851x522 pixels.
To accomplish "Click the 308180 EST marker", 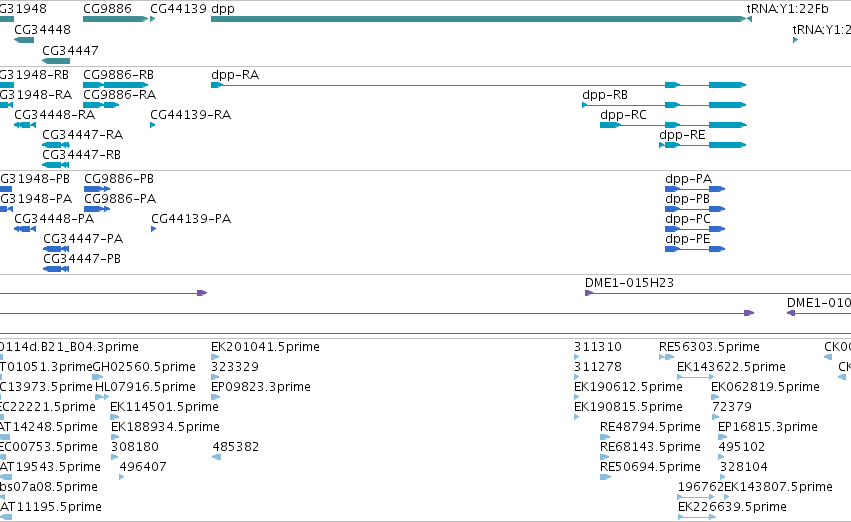I will pyautogui.click(x=115, y=457).
